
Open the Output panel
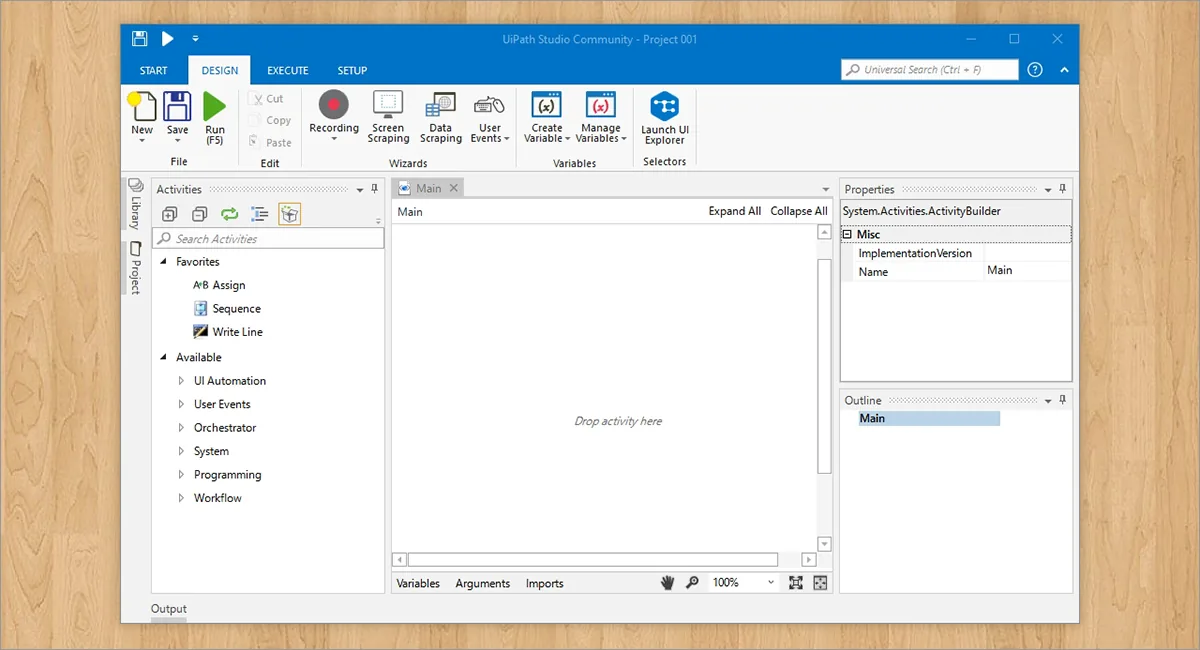coord(169,609)
